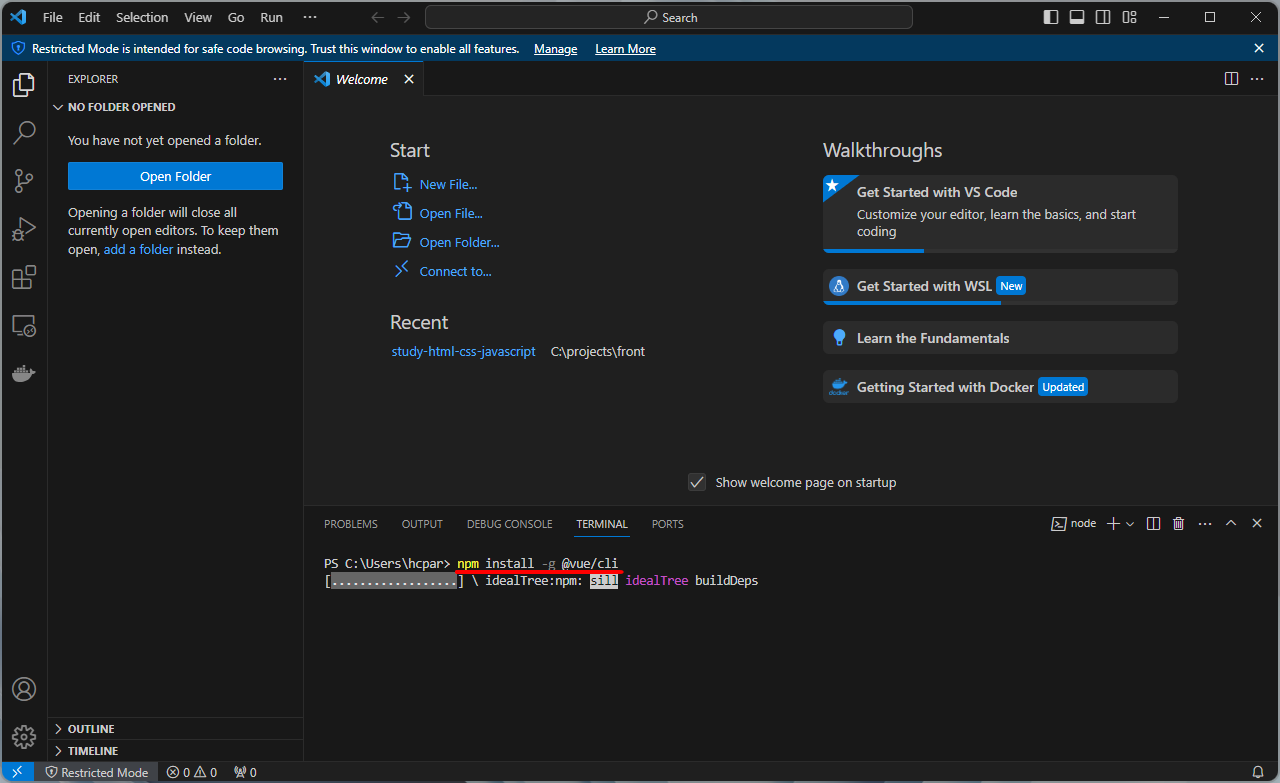
Task: Open the Docker view in activity bar
Action: (x=24, y=373)
